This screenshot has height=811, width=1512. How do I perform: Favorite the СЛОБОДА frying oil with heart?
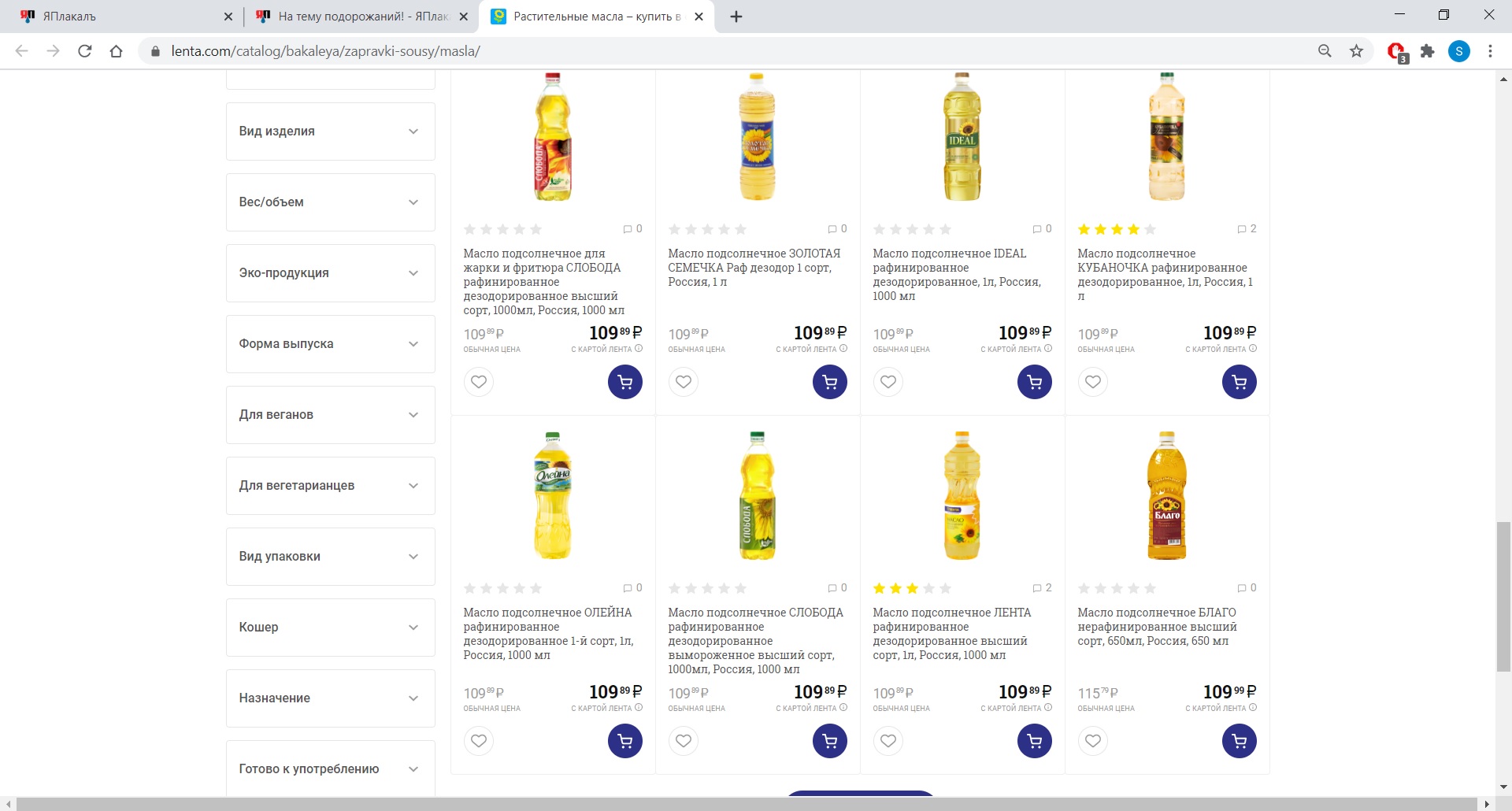(x=479, y=382)
